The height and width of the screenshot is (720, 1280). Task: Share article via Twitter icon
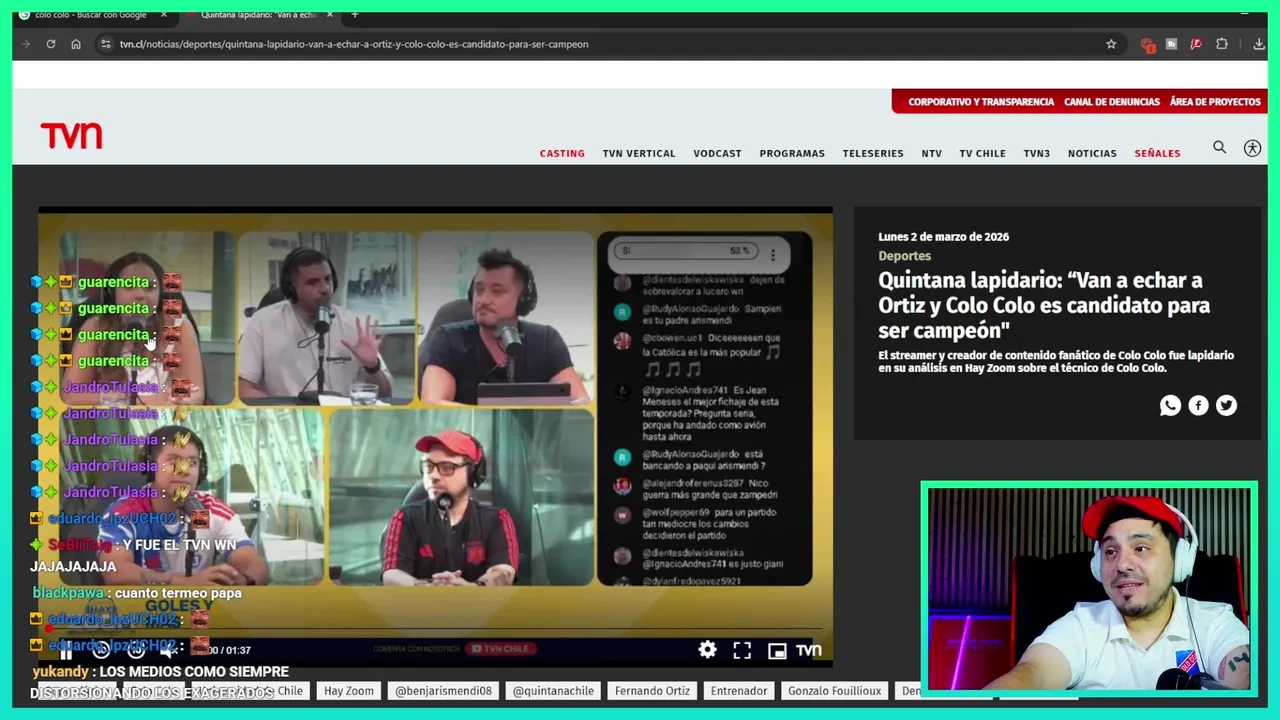(1226, 405)
